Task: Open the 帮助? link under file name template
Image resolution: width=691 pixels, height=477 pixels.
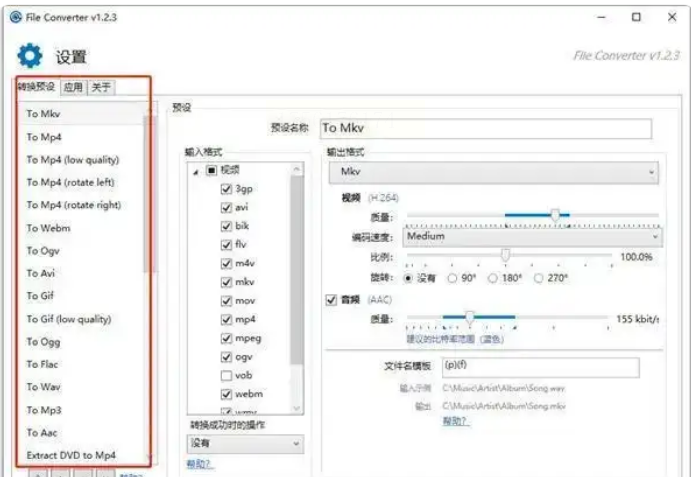Action: (x=456, y=421)
